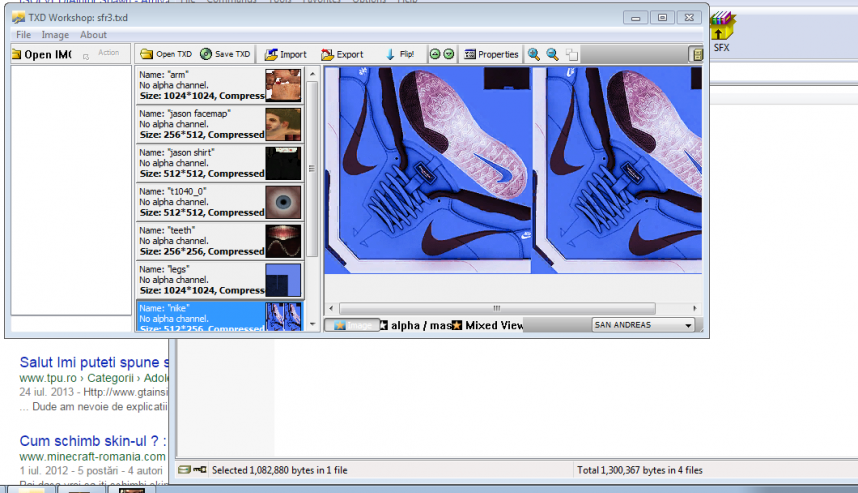Zoom out with the magnifier minus icon
The image size is (858, 493).
coord(553,54)
